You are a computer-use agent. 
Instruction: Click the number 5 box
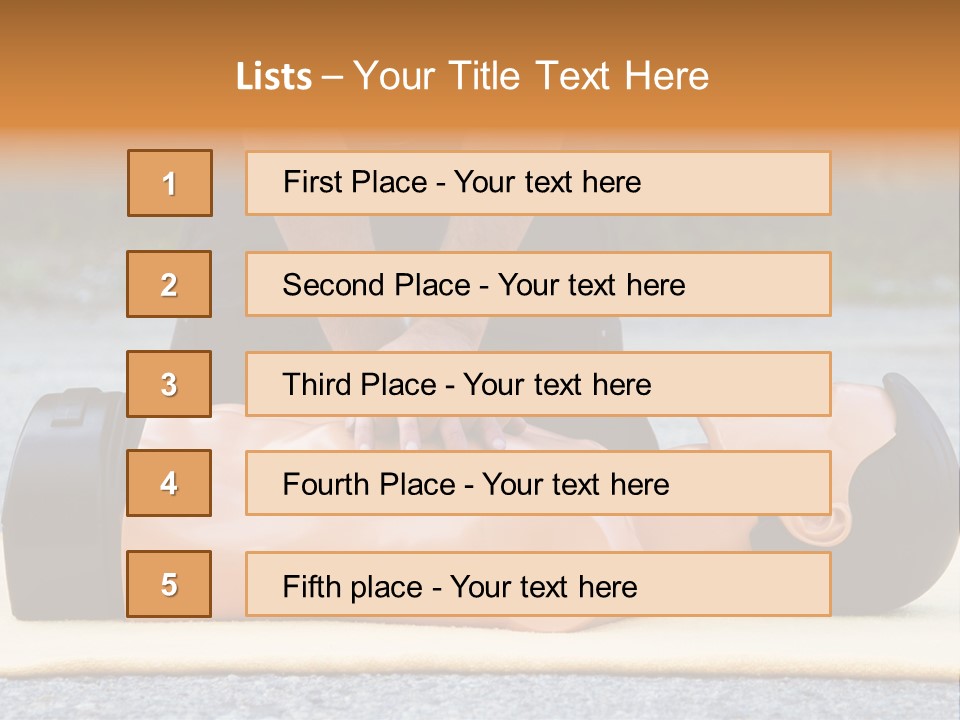[169, 584]
